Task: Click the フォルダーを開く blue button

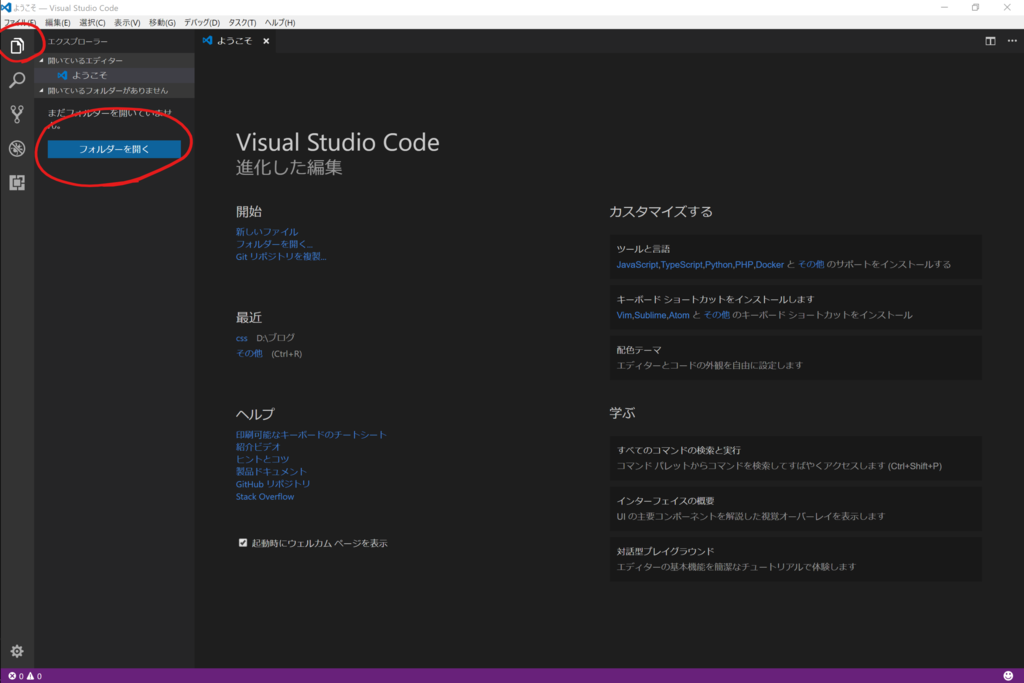Action: [114, 149]
